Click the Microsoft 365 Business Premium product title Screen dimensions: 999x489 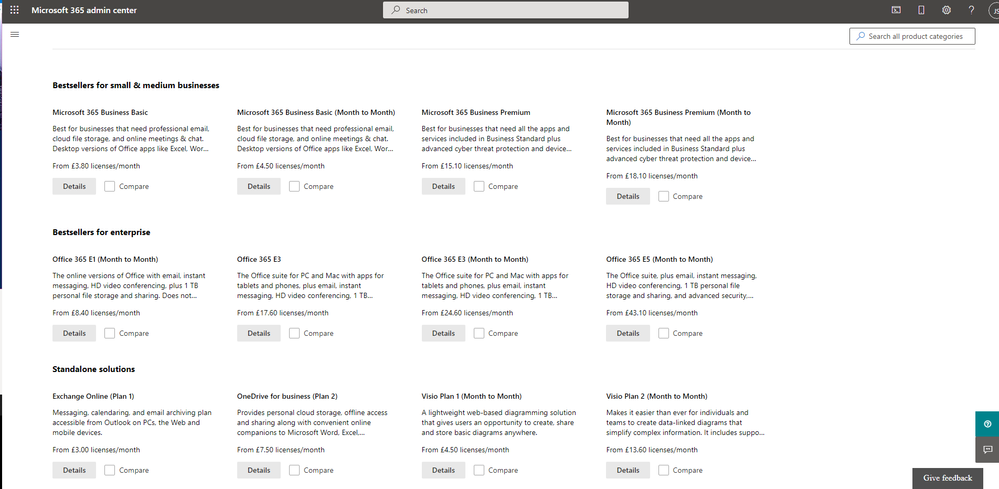coord(476,112)
